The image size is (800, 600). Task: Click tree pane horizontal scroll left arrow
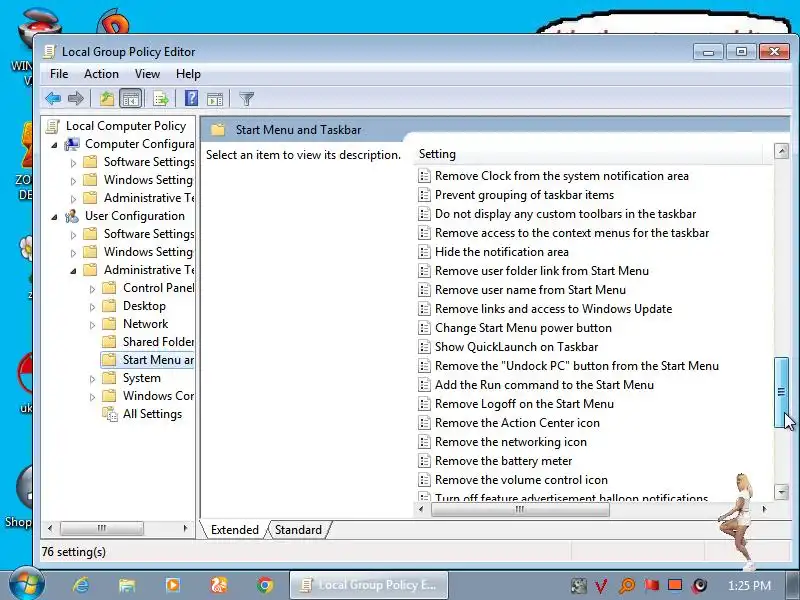click(x=49, y=528)
